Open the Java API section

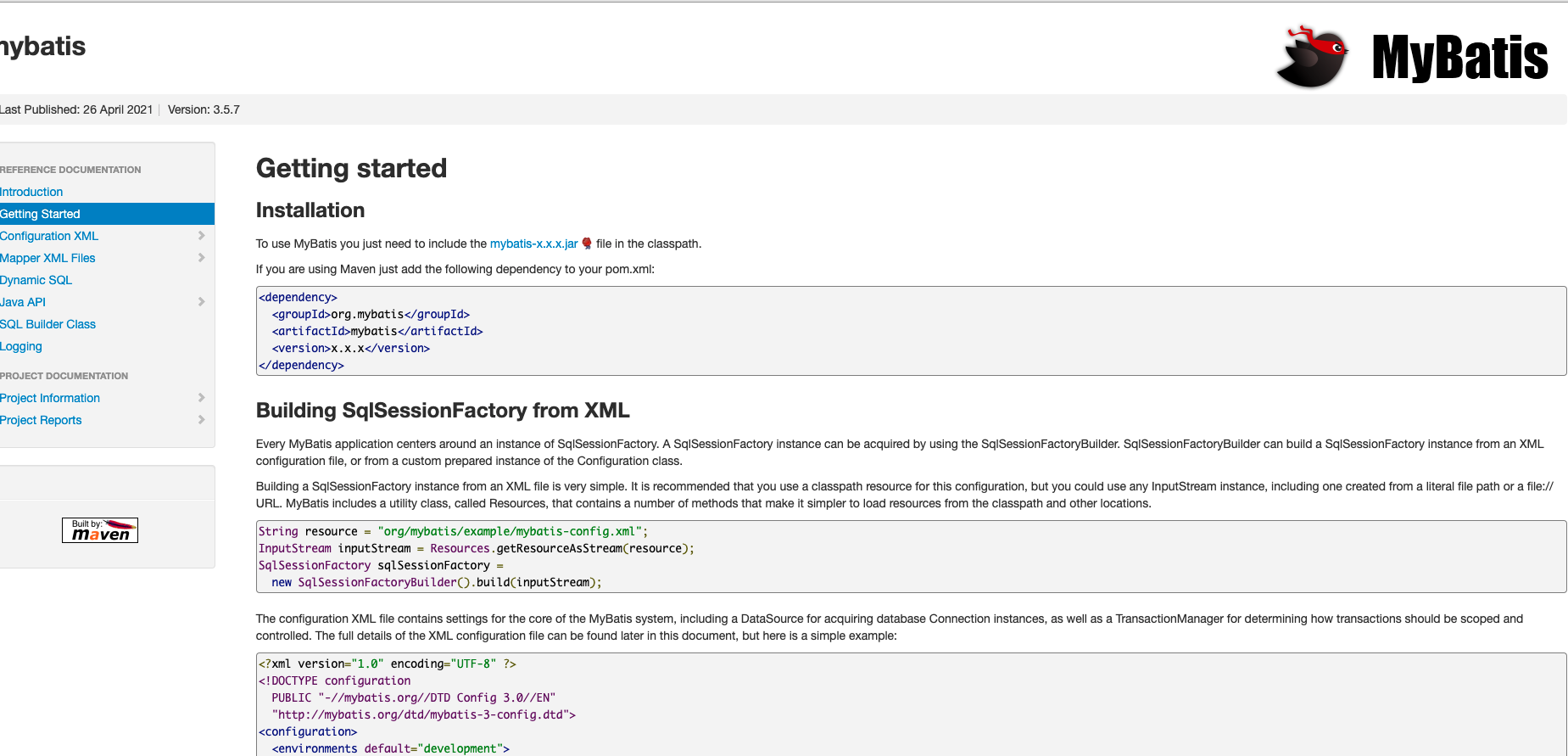(23, 302)
